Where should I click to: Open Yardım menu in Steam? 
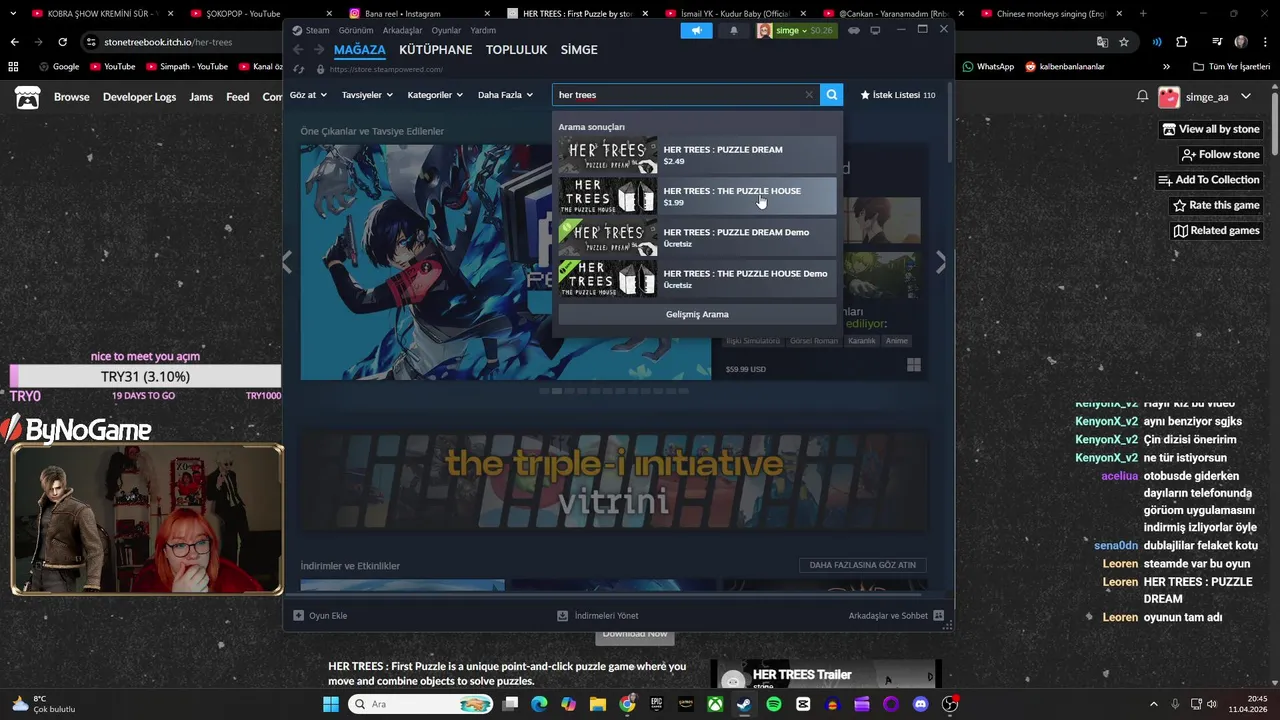point(483,30)
